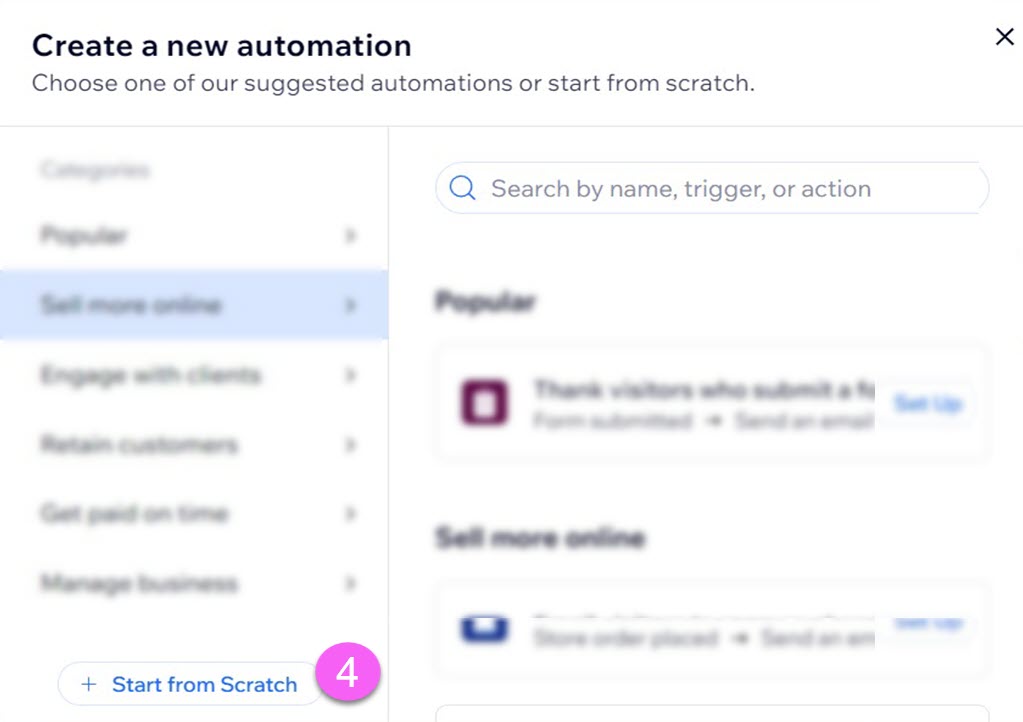Click the pink step 4 badge
Screen dimensions: 1023x722
coord(347,672)
